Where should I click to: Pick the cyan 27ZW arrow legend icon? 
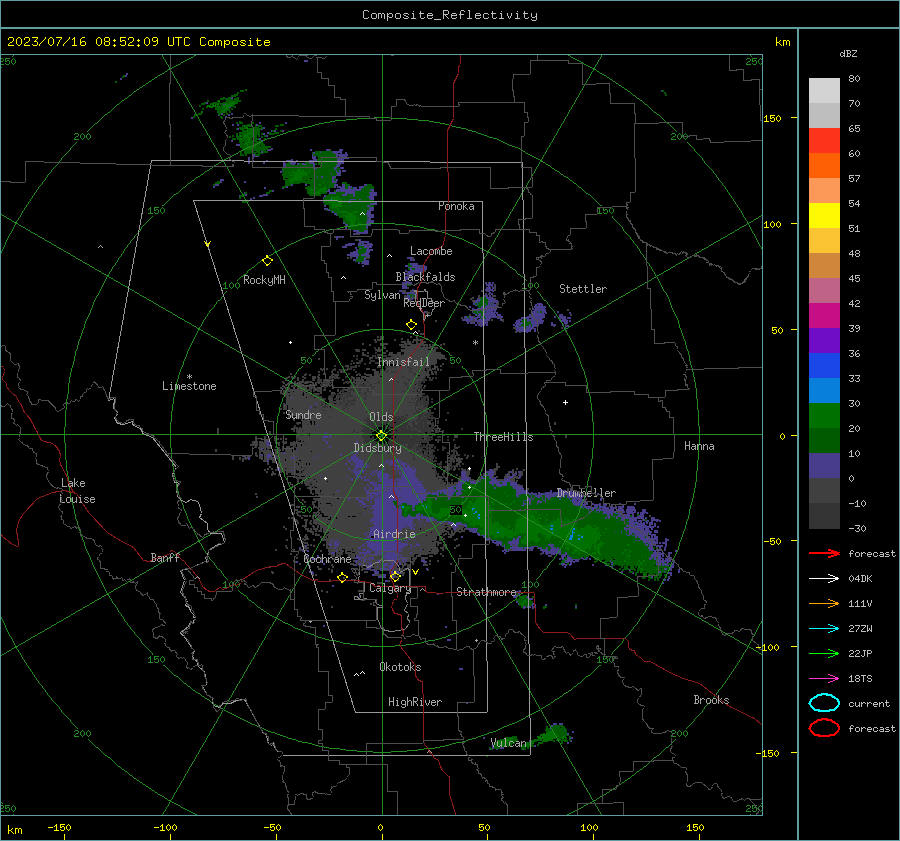(824, 629)
